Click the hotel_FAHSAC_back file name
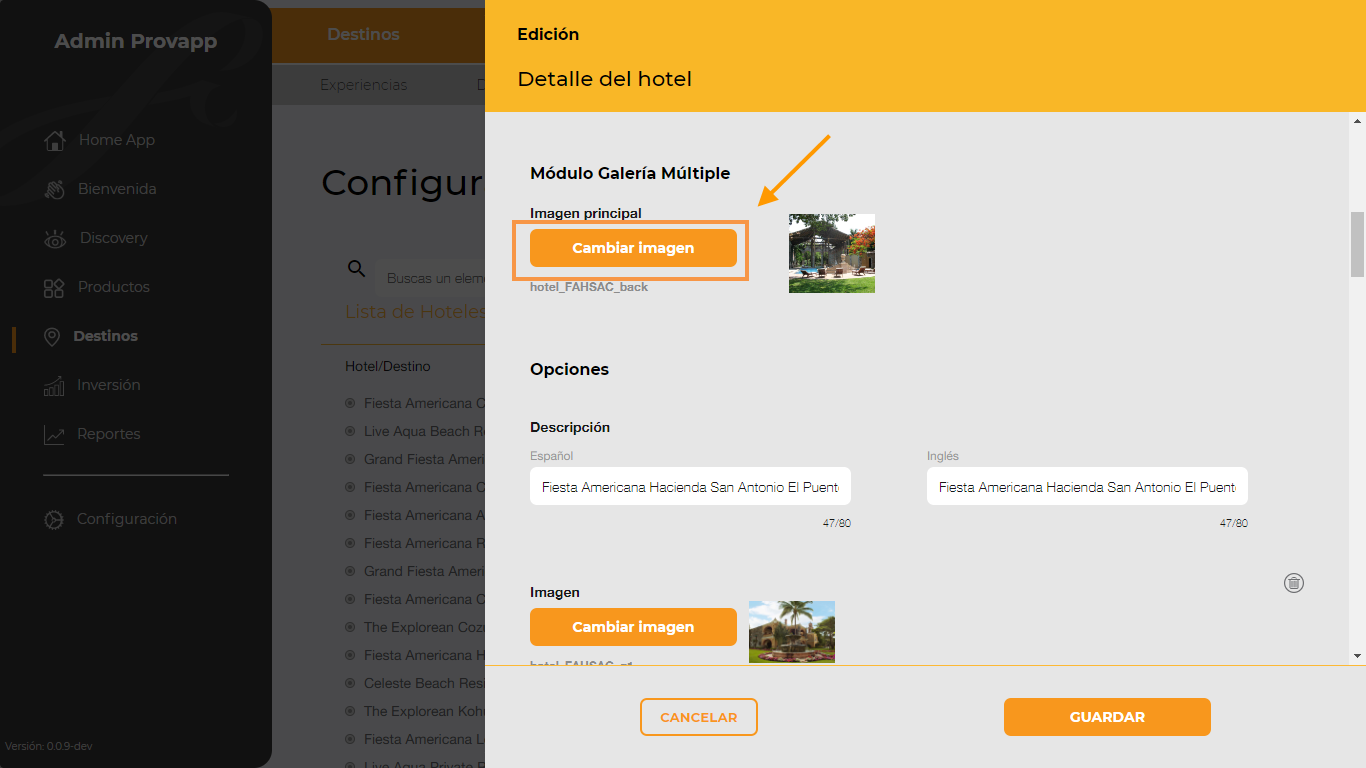Screen dimensions: 1366x768 (589, 287)
